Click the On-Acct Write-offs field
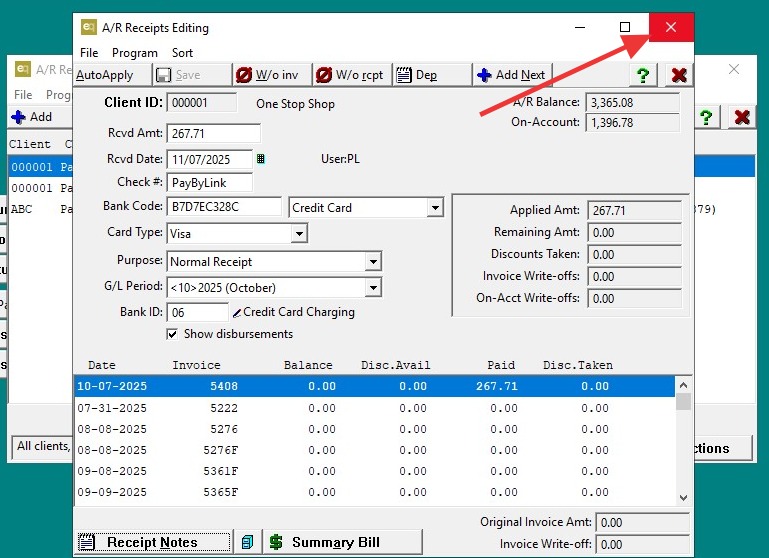 (x=635, y=299)
